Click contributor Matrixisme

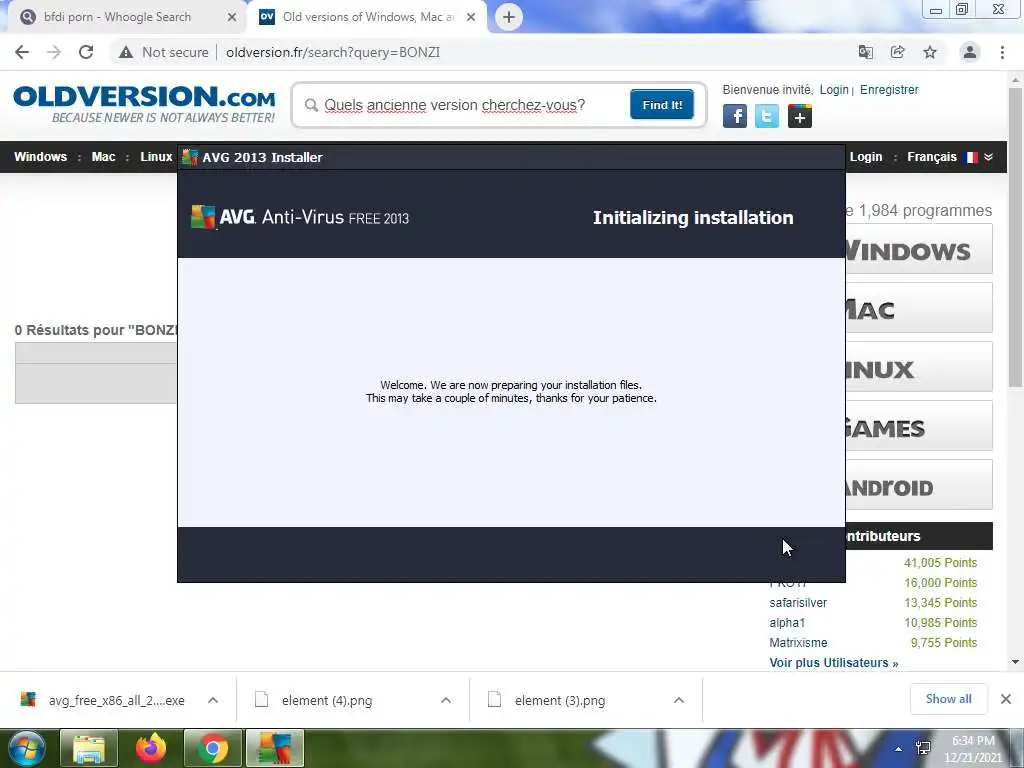798,643
